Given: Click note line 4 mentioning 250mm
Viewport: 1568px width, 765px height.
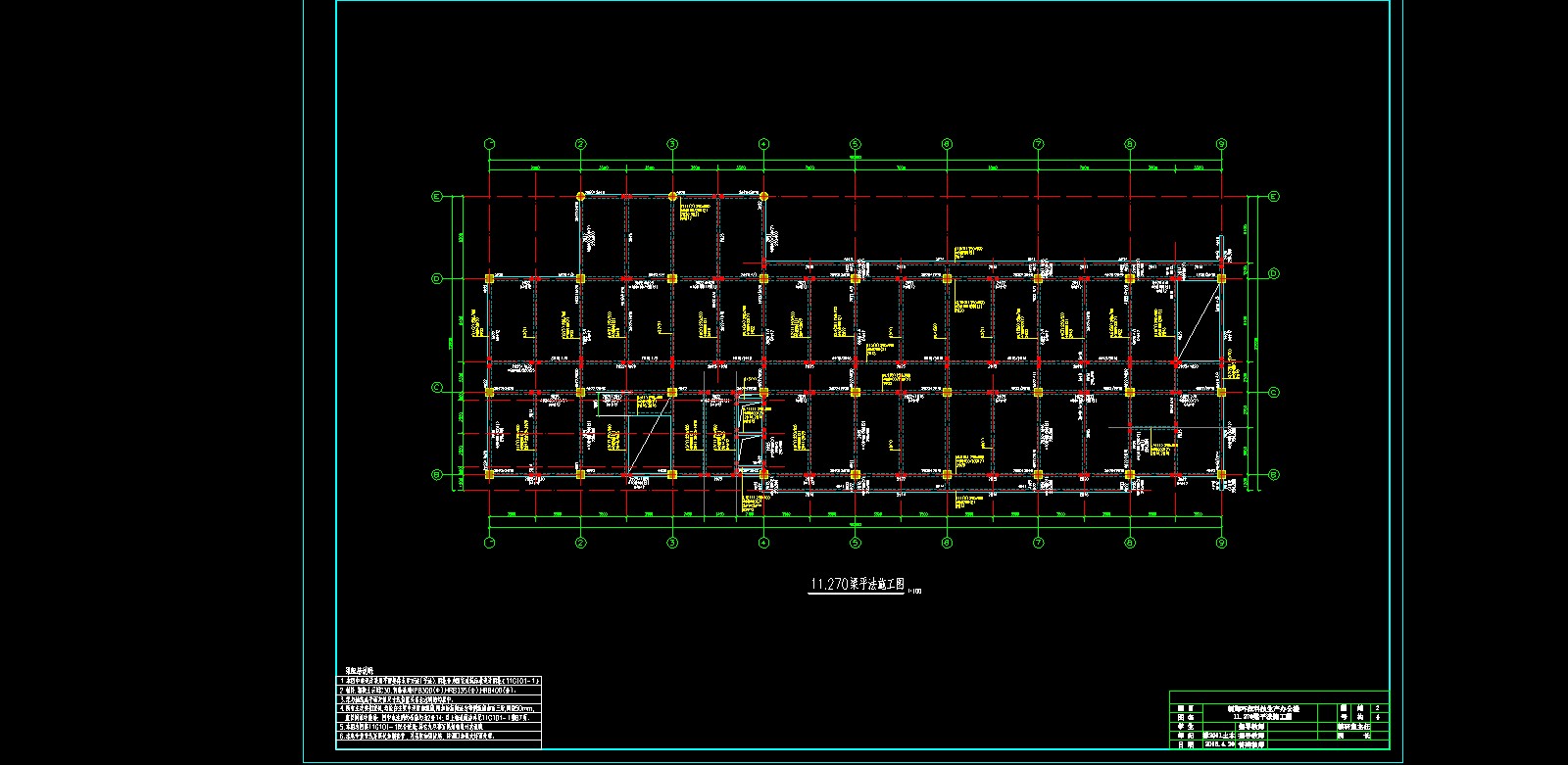Looking at the screenshot, I should pyautogui.click(x=437, y=709).
